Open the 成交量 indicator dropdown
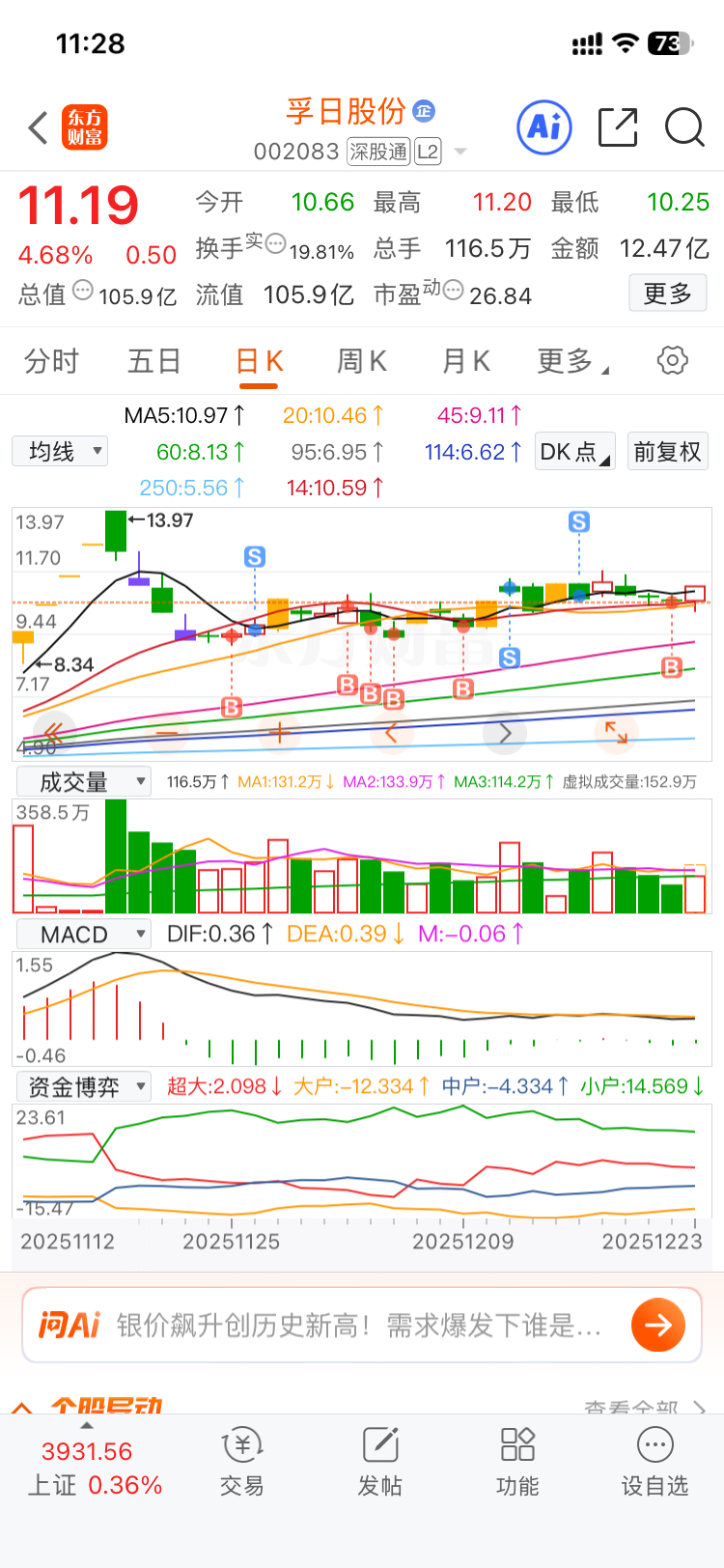Screen dimensions: 724x1568 click(84, 781)
